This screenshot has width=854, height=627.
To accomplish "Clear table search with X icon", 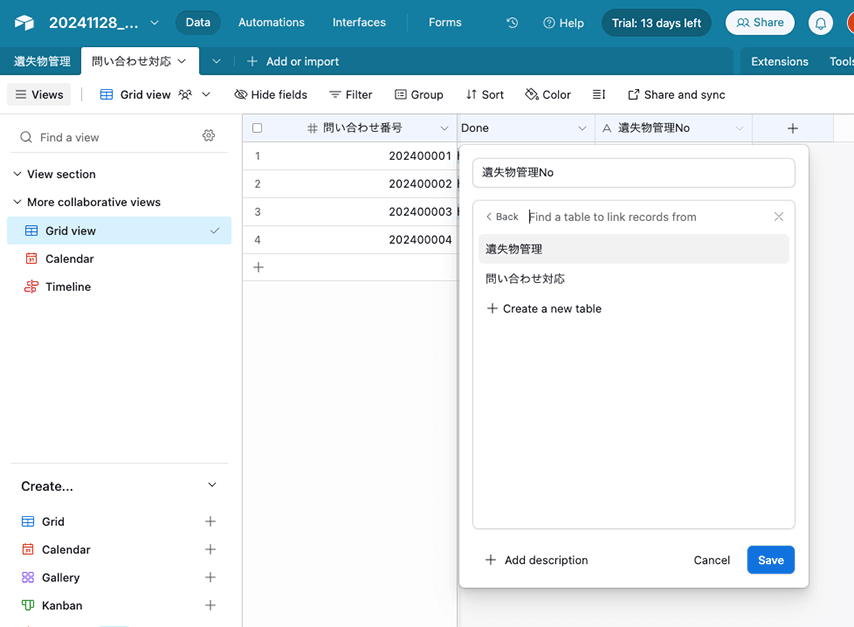I will pyautogui.click(x=778, y=217).
